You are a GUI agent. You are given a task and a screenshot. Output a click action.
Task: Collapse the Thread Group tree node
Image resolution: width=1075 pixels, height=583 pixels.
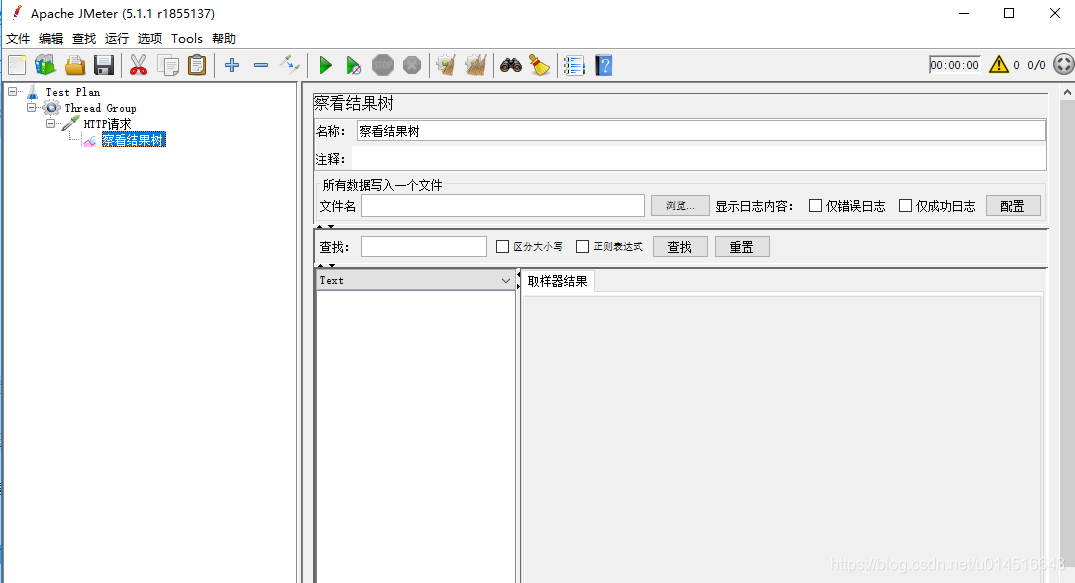click(x=32, y=108)
